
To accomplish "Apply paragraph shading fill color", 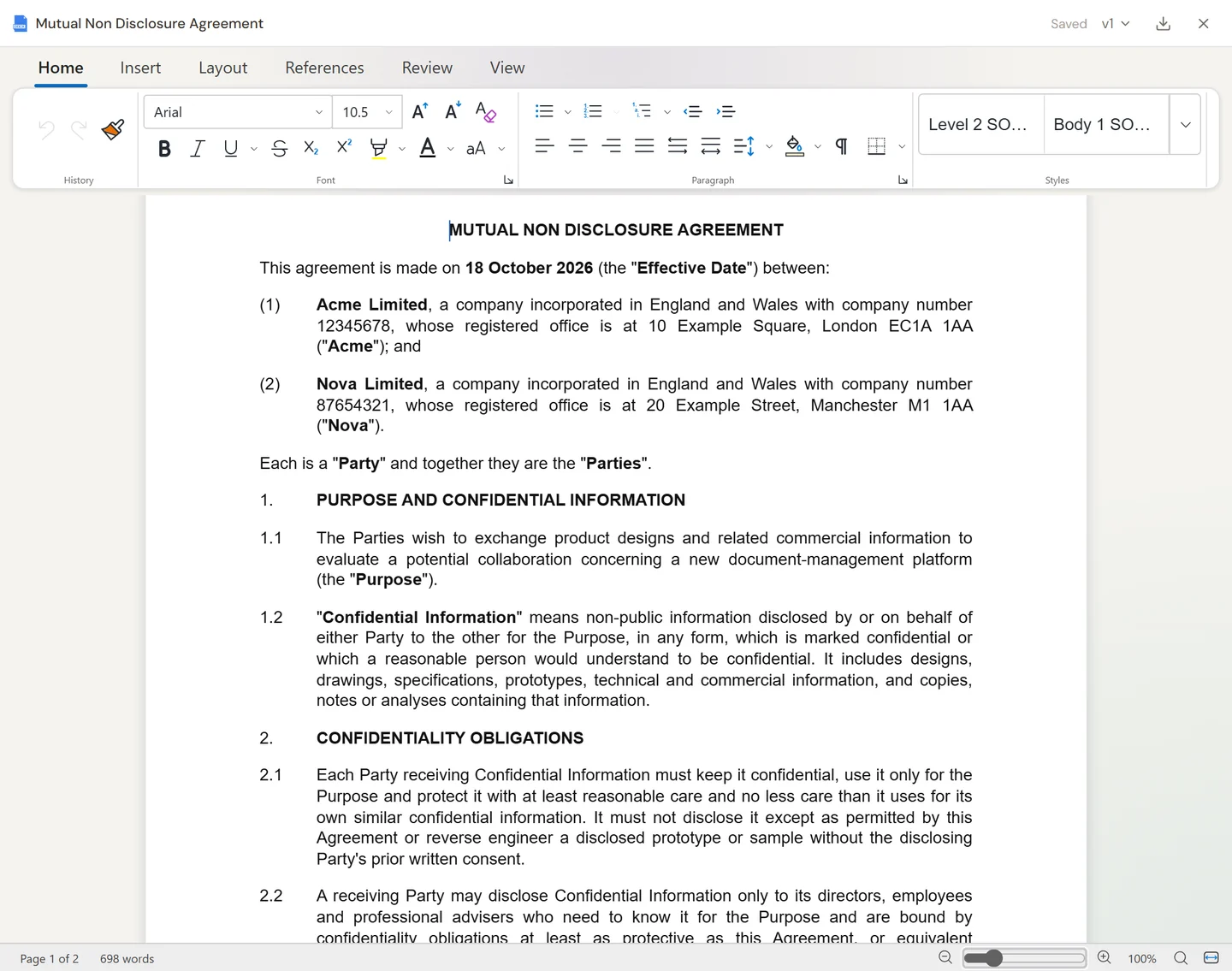I will coord(795,146).
